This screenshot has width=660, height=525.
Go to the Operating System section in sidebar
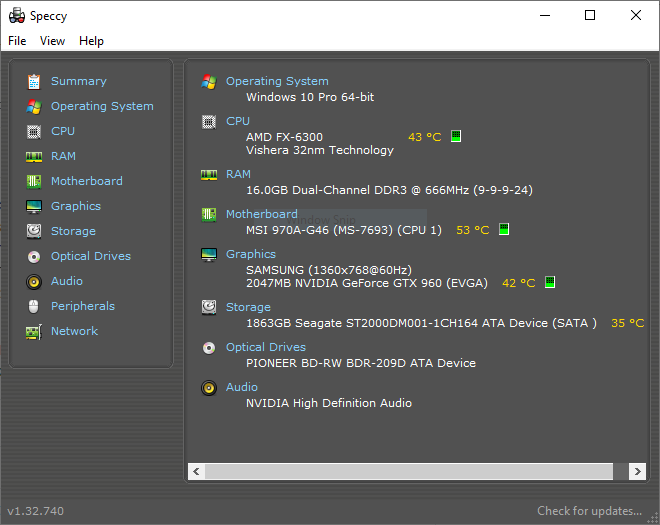click(102, 106)
